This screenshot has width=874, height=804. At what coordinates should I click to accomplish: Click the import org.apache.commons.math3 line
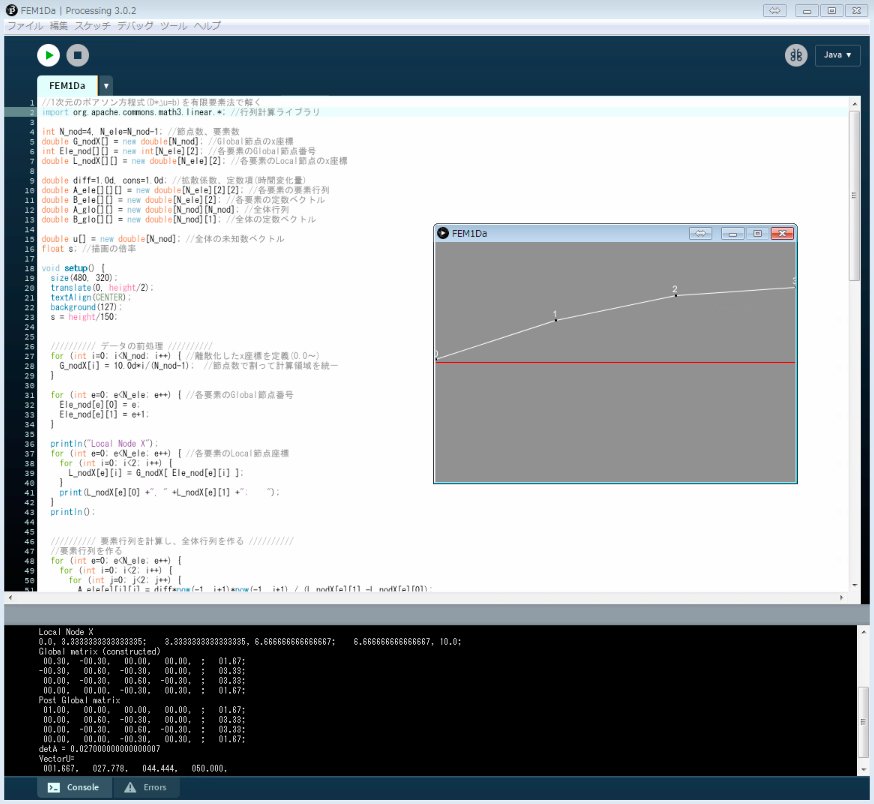coord(181,112)
